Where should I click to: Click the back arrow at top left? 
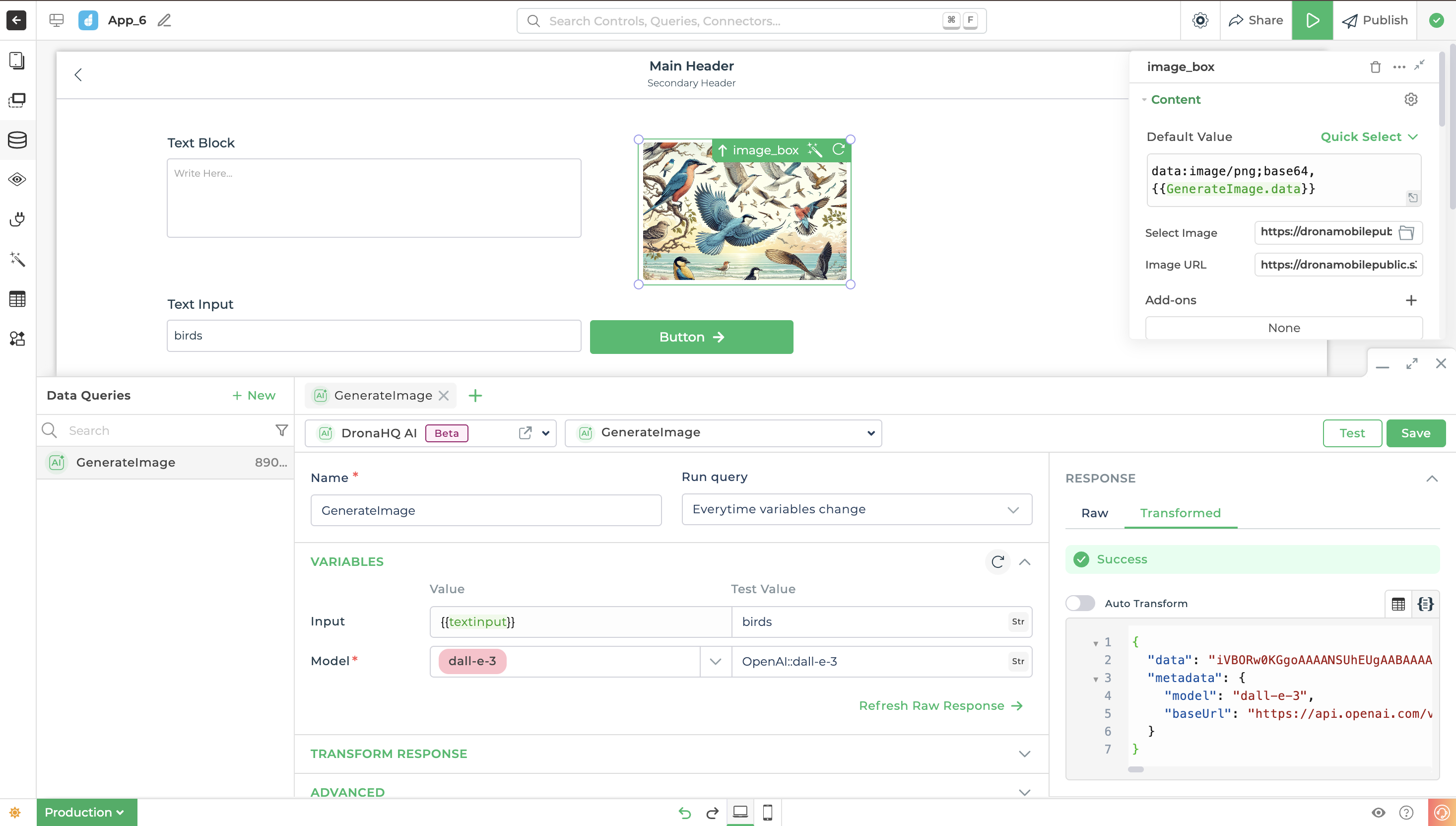(x=16, y=20)
